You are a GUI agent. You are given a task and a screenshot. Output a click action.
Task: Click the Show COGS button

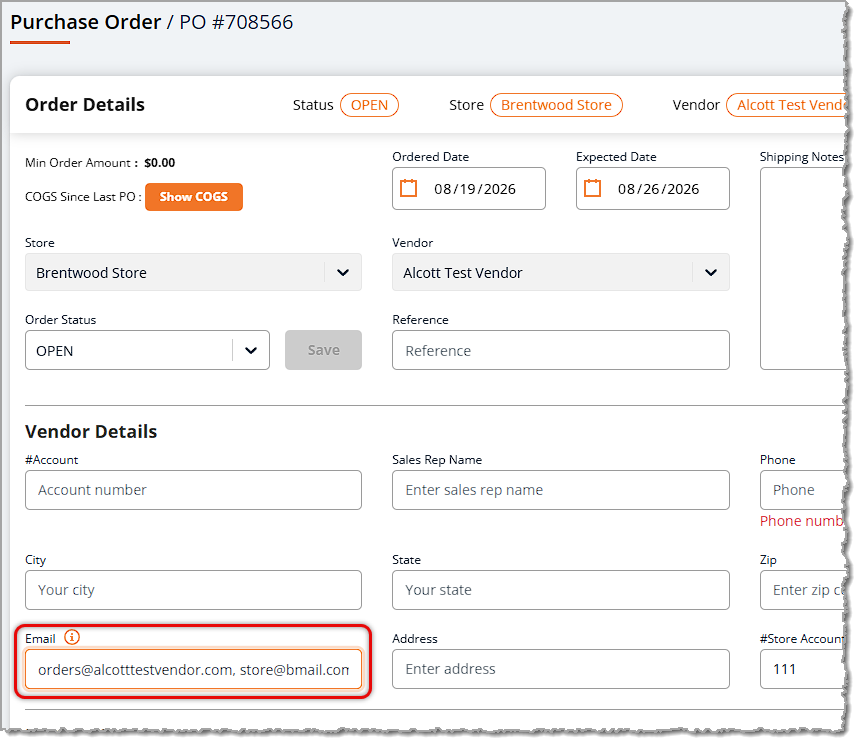click(x=194, y=197)
